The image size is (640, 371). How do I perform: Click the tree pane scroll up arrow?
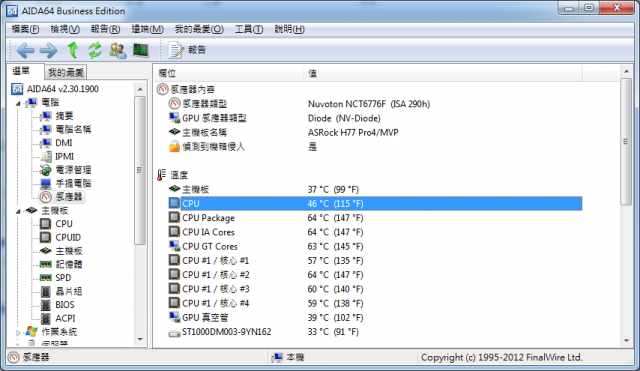click(140, 89)
